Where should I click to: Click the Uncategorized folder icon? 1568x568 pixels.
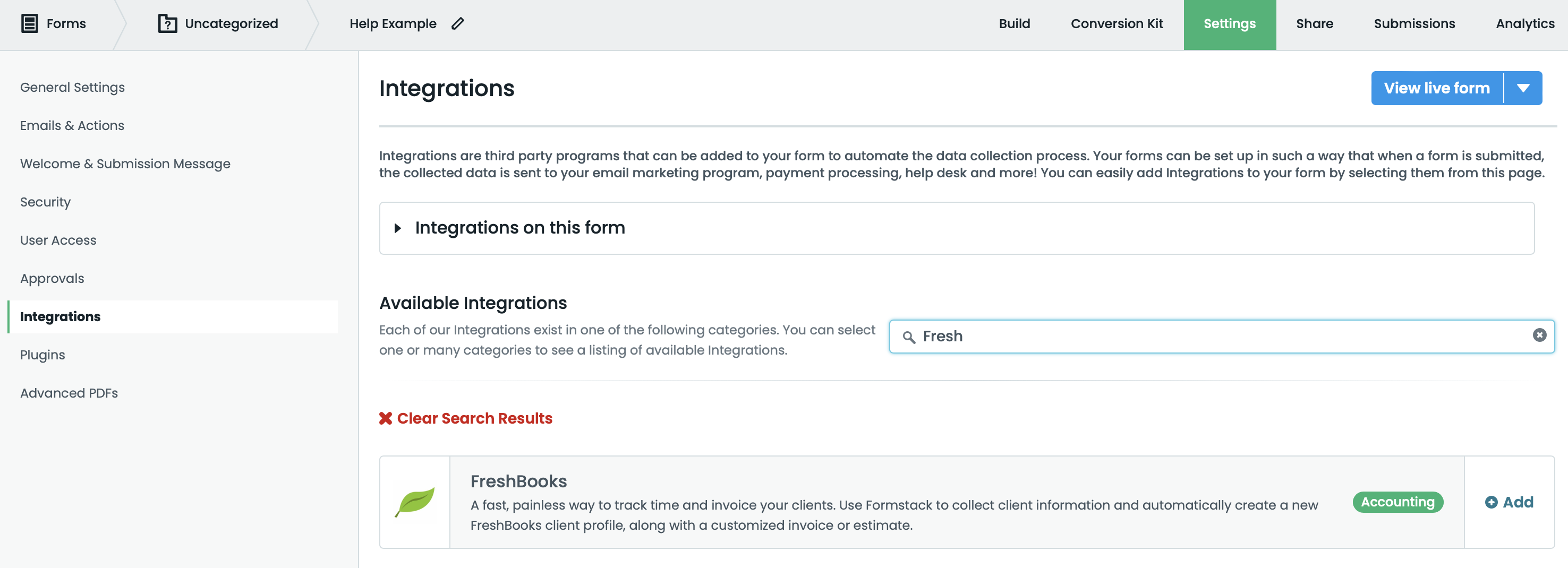pyautogui.click(x=167, y=24)
